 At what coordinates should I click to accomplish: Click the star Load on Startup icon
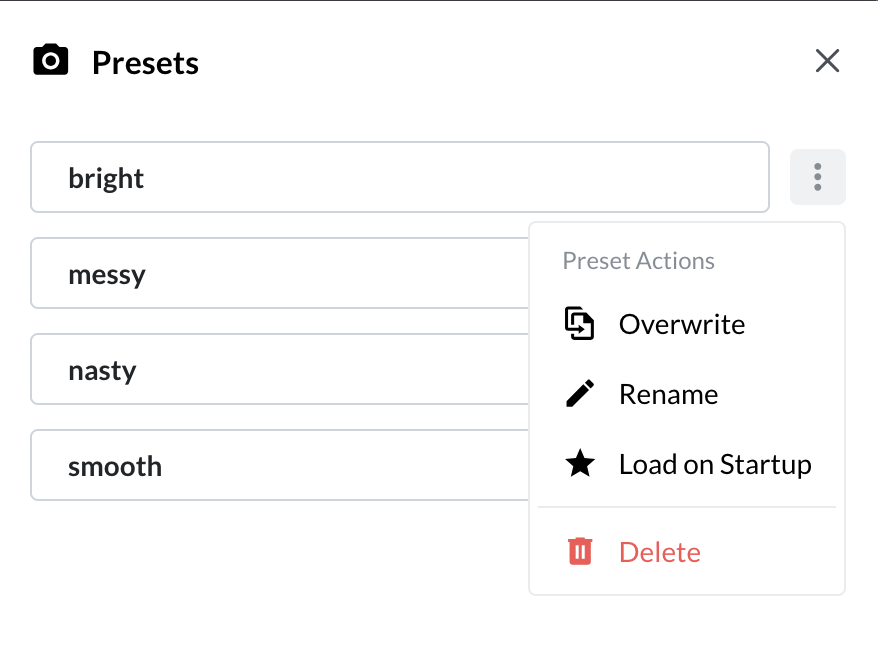(580, 464)
